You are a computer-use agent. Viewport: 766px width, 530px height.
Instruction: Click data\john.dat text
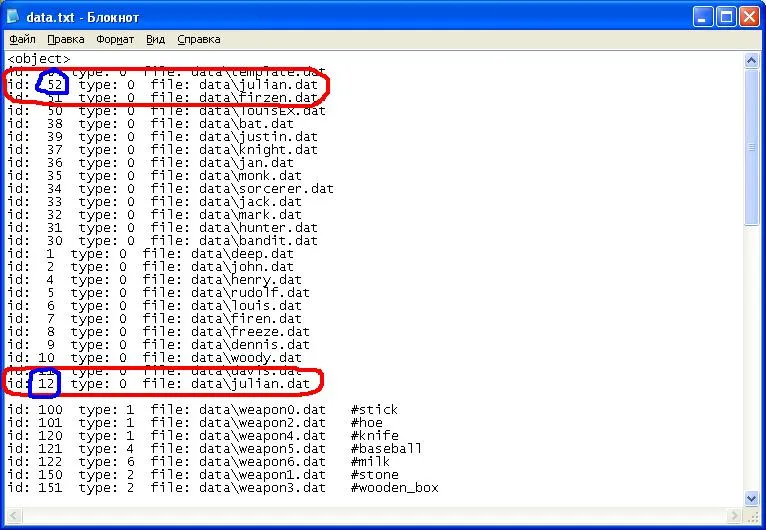point(242,267)
